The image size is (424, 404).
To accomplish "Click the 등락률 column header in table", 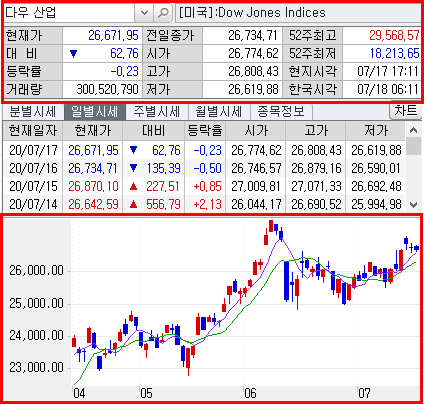I will [205, 131].
